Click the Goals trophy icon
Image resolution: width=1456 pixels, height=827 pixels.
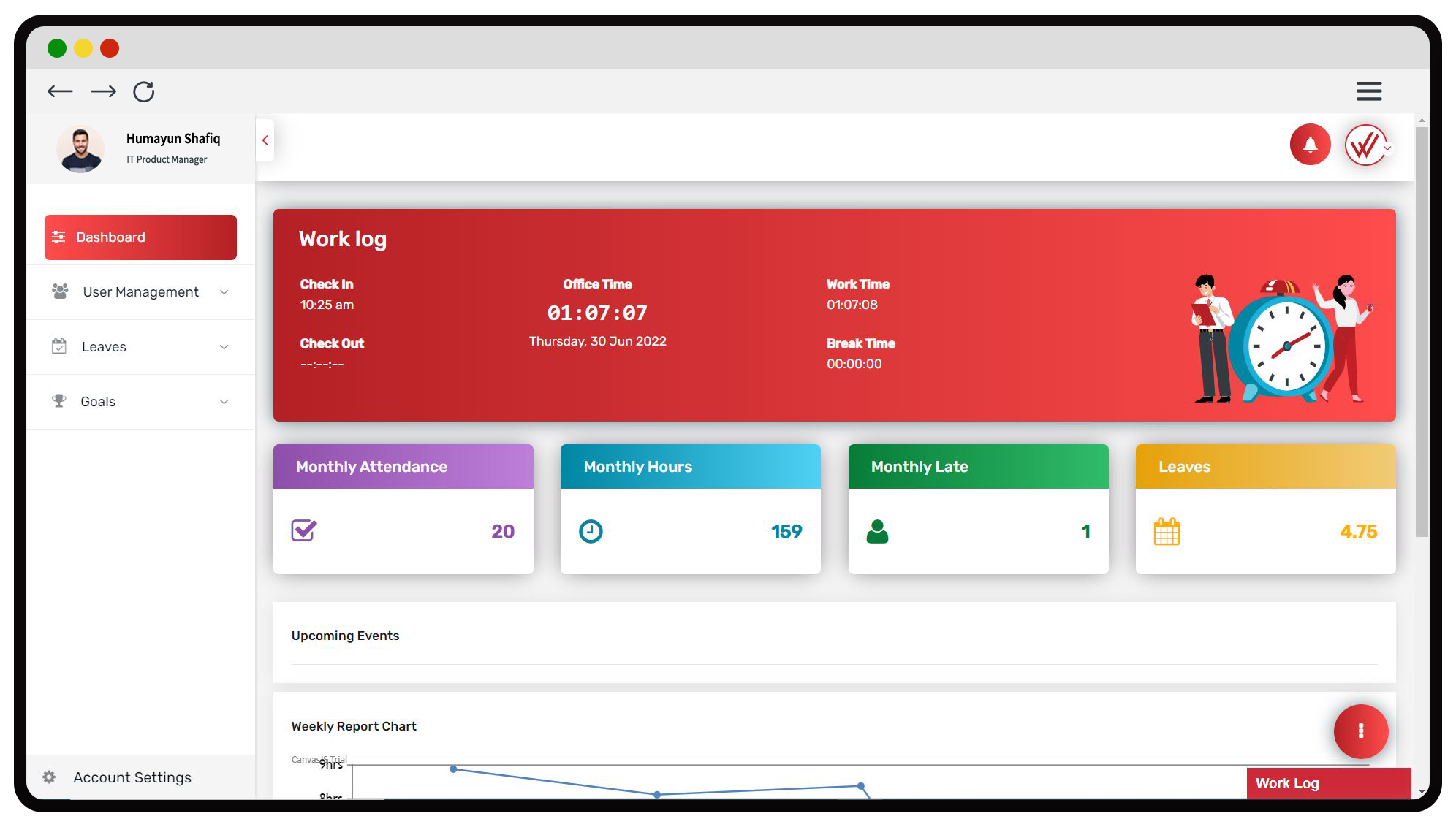(x=60, y=401)
